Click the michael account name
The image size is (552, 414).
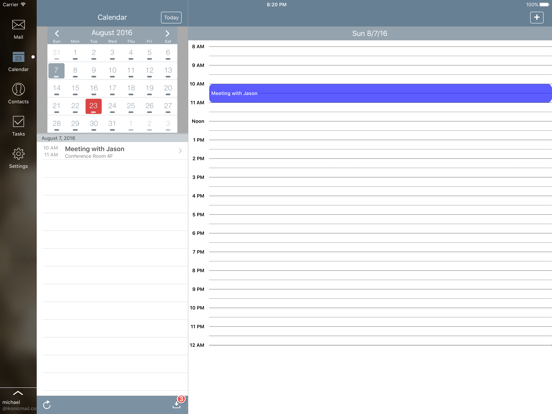tap(11, 402)
